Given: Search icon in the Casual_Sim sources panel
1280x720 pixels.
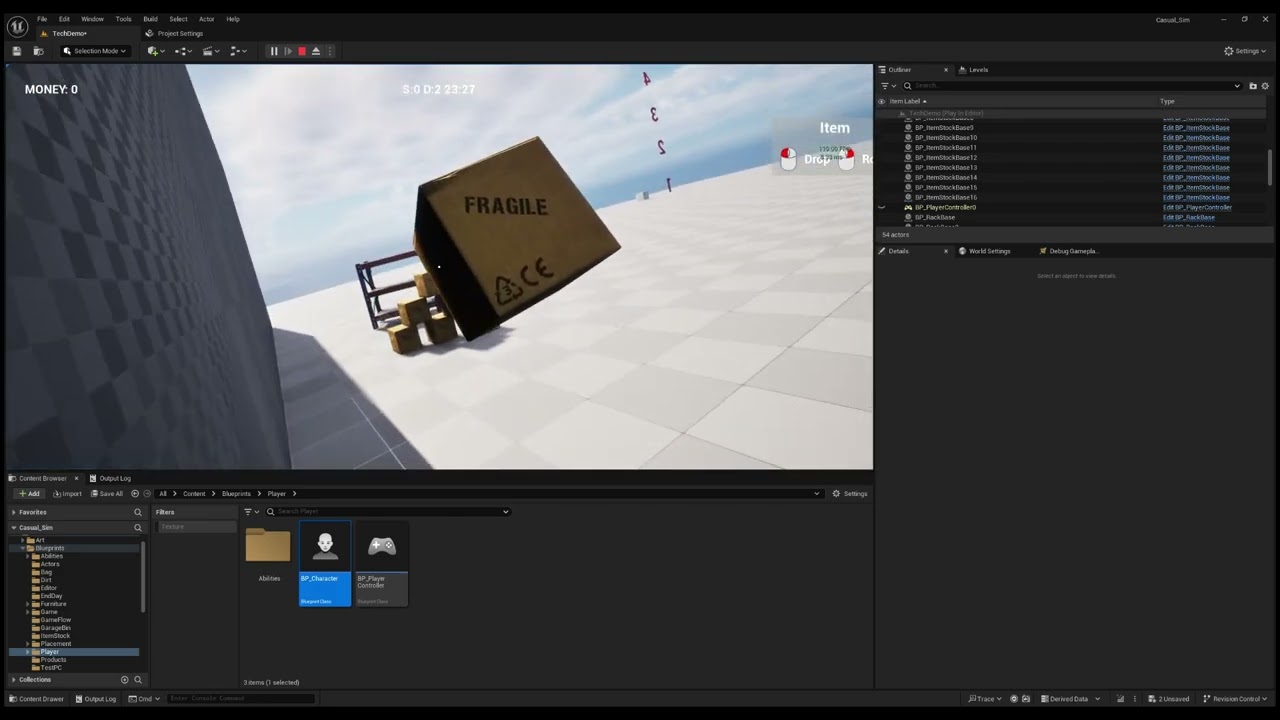Looking at the screenshot, I should point(138,527).
